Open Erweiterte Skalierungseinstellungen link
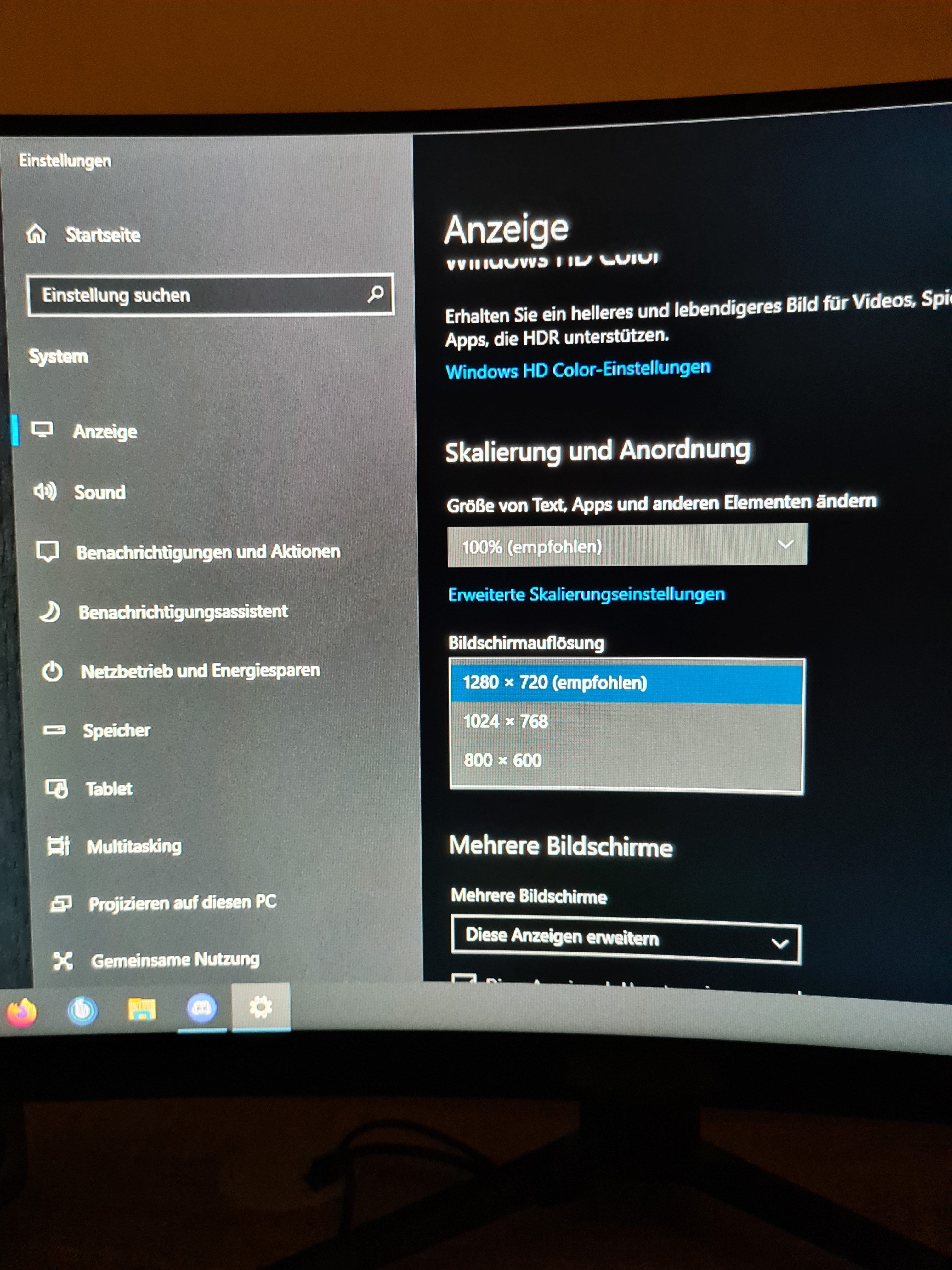The width and height of the screenshot is (952, 1270). [586, 594]
